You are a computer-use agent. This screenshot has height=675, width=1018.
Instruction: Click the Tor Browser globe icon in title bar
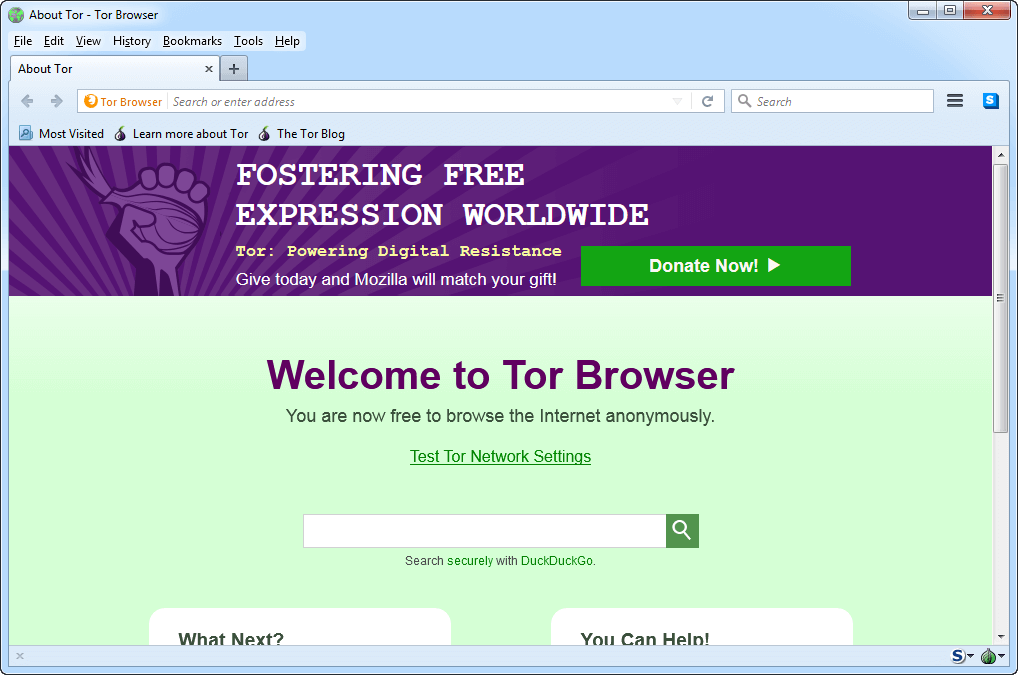click(16, 14)
